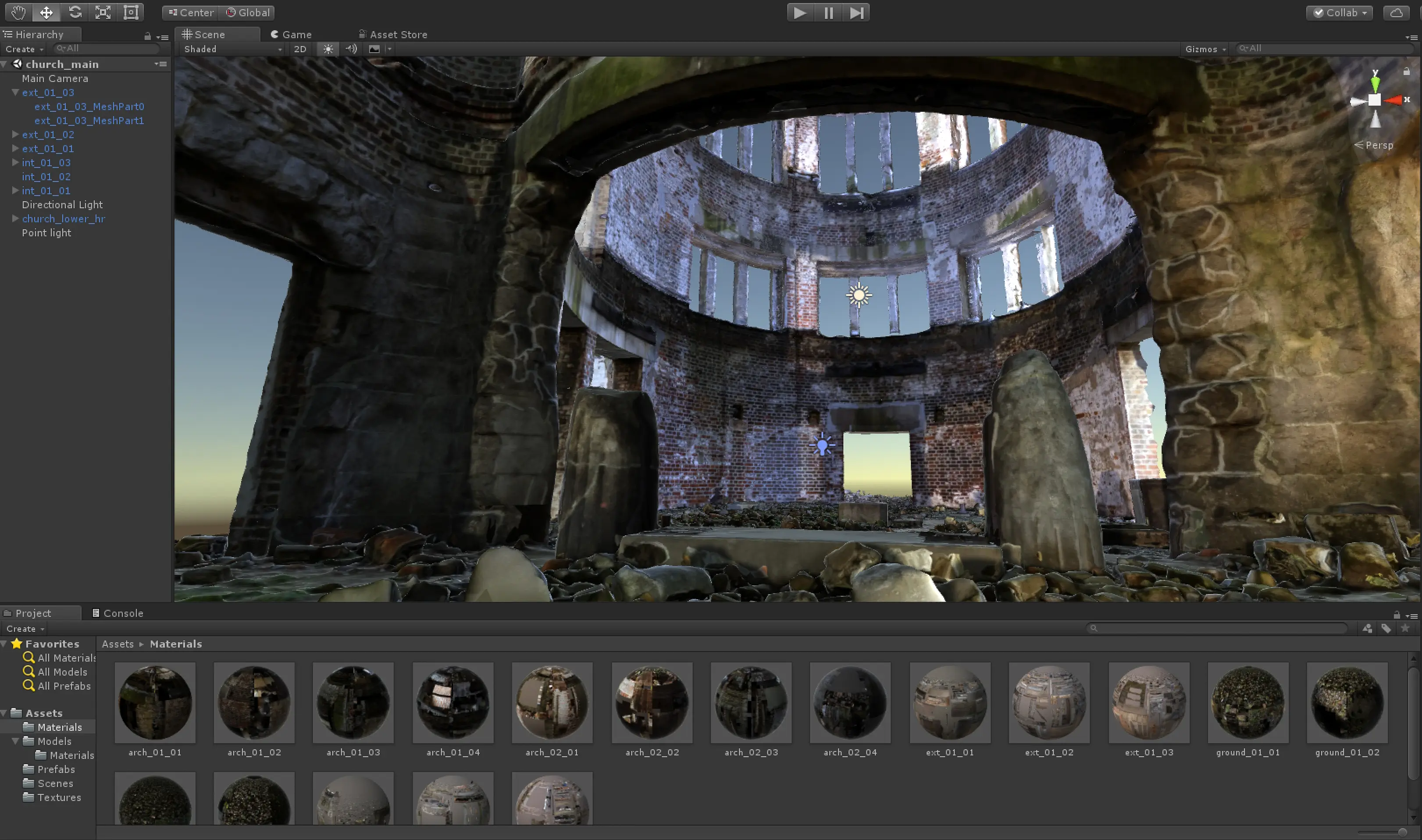Select ground_01_01 material thumbnail
1422x840 pixels.
click(x=1248, y=702)
